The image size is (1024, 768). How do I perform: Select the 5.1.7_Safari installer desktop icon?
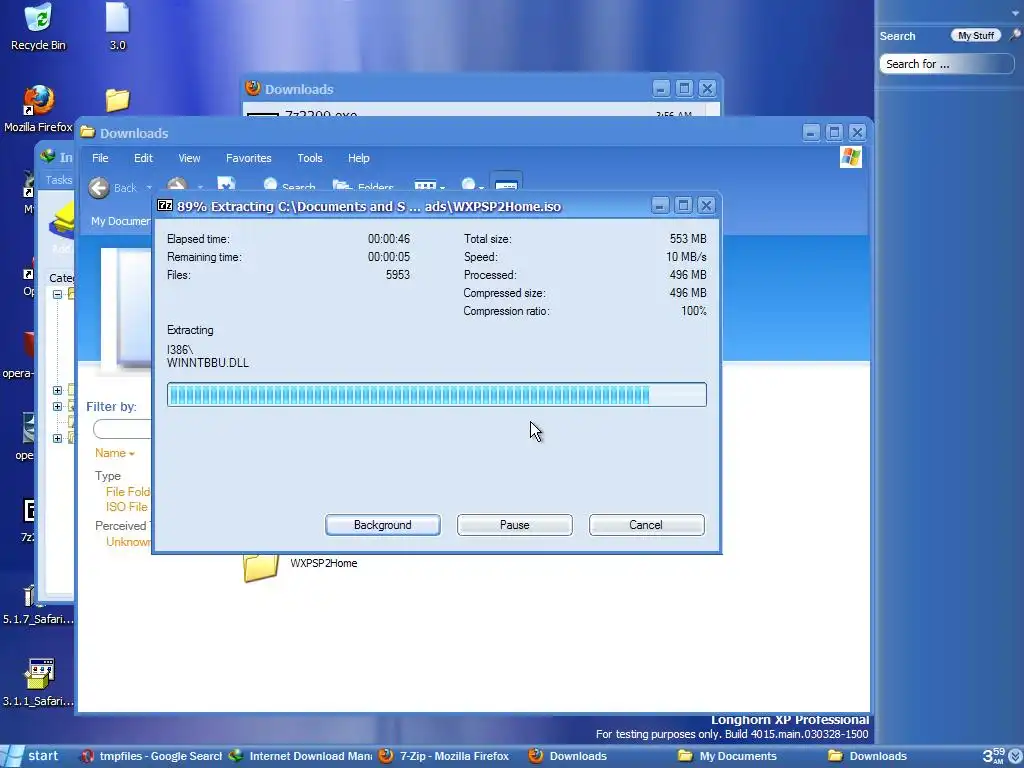point(38,604)
